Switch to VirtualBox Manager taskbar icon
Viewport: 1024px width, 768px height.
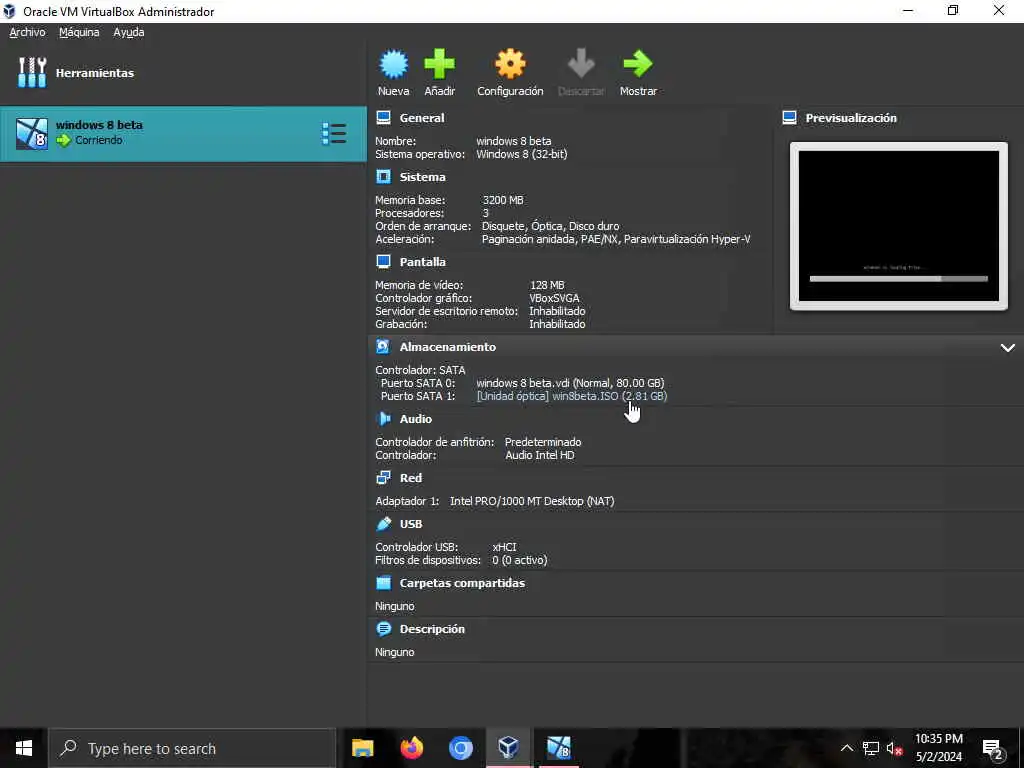509,748
